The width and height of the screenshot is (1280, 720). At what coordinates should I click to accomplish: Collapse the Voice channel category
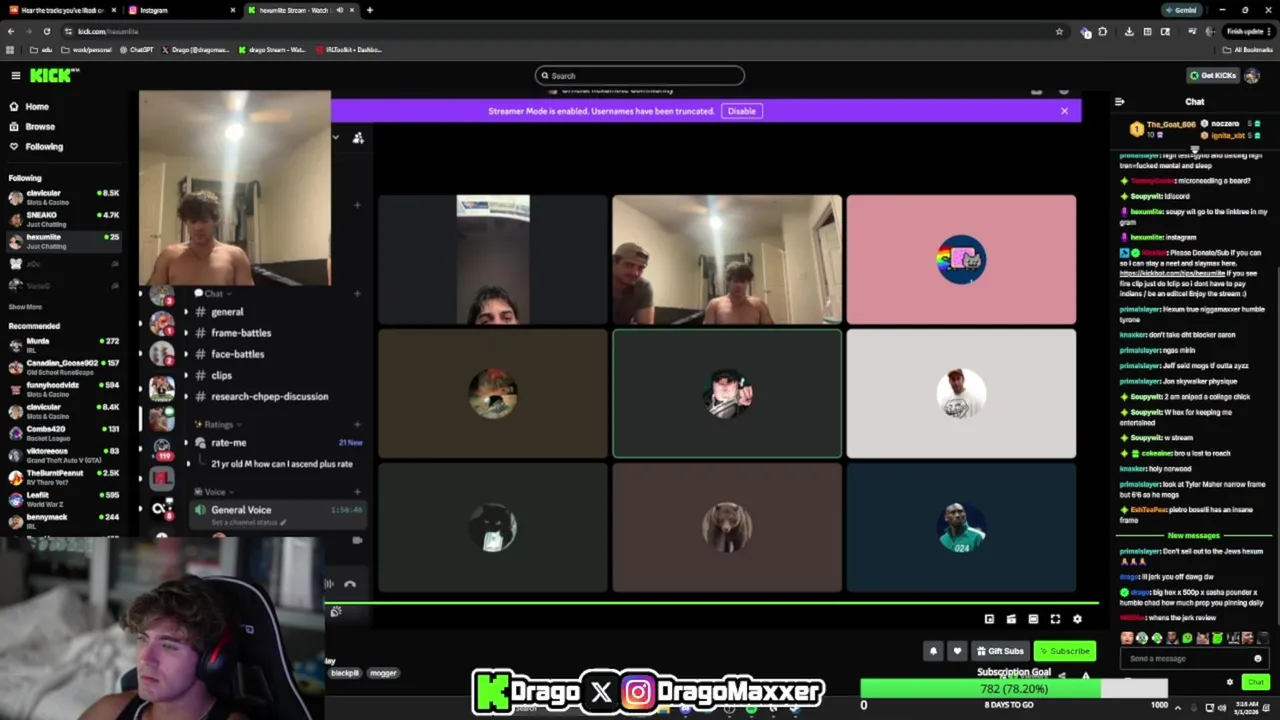point(214,492)
